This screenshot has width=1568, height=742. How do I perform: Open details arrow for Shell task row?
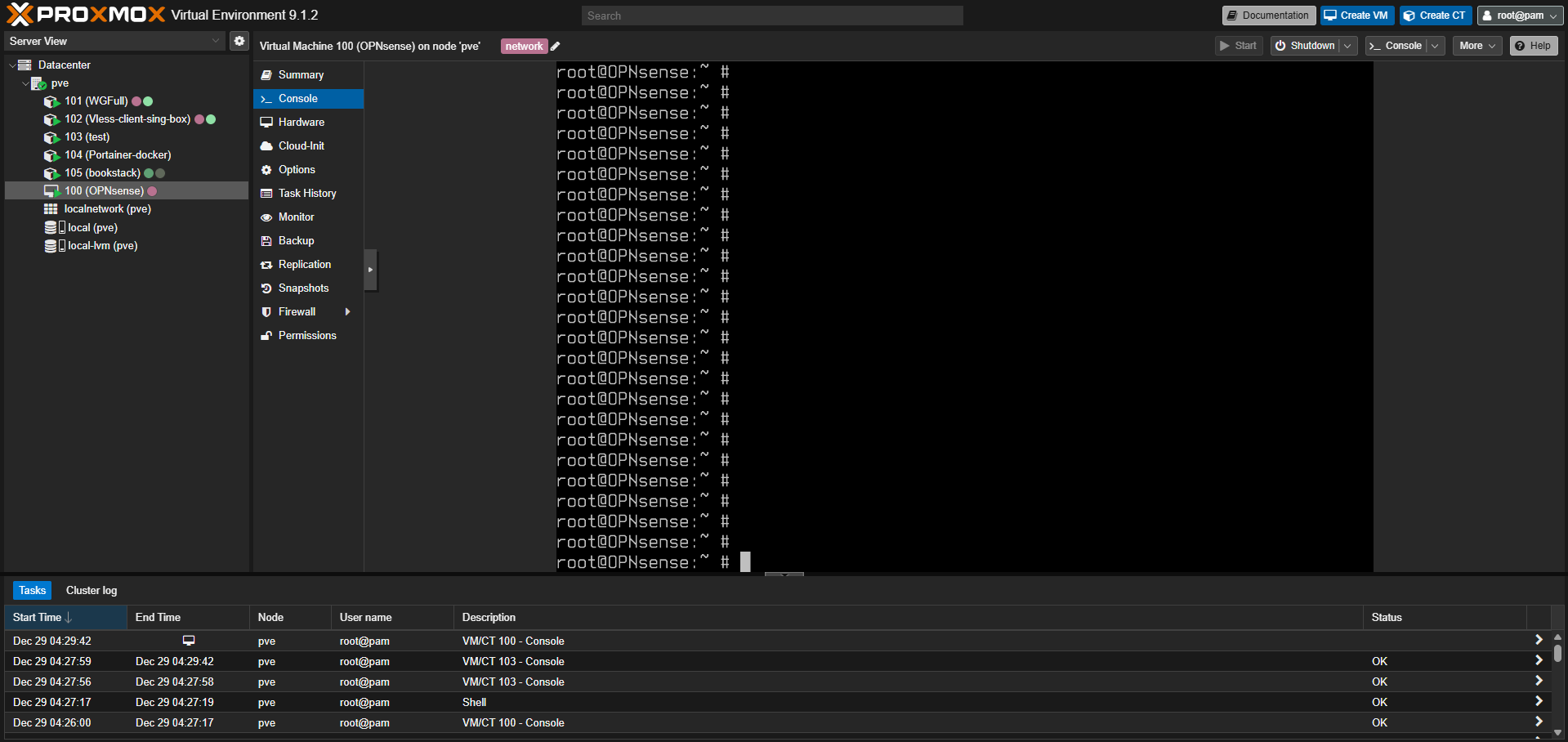click(x=1539, y=701)
